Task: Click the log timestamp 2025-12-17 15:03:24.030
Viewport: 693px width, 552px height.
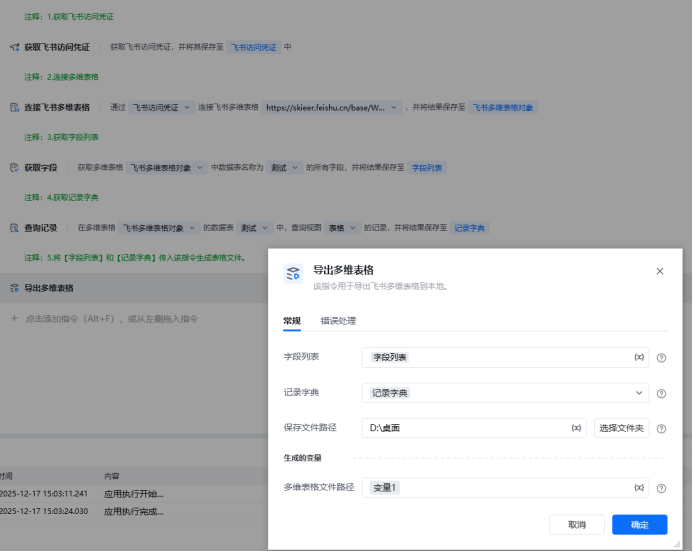Action: (44, 511)
